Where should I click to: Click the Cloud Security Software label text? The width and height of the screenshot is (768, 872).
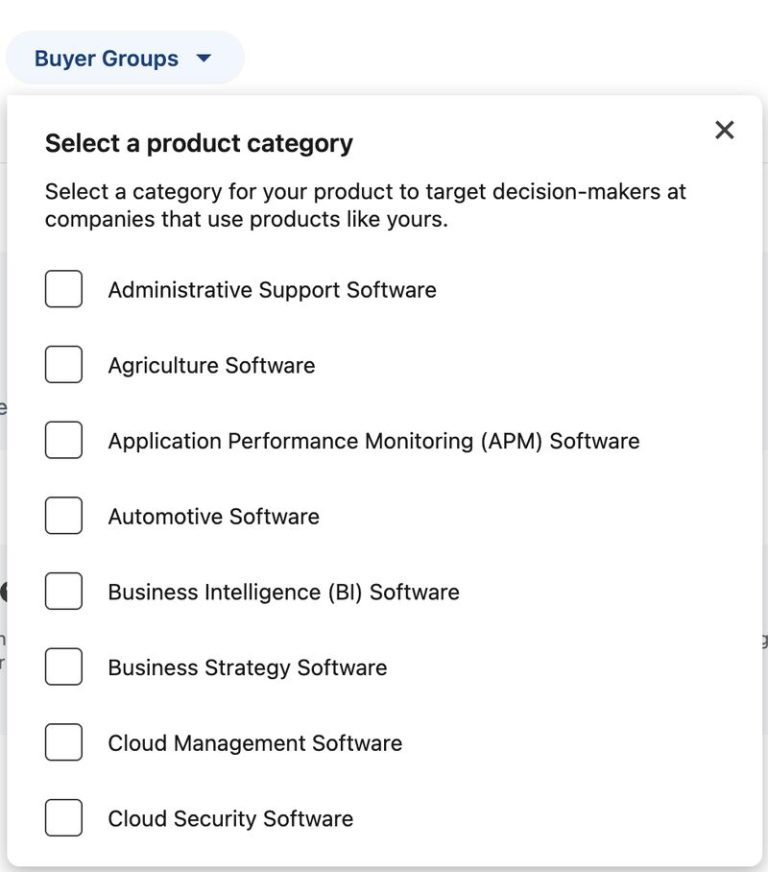[x=230, y=817]
